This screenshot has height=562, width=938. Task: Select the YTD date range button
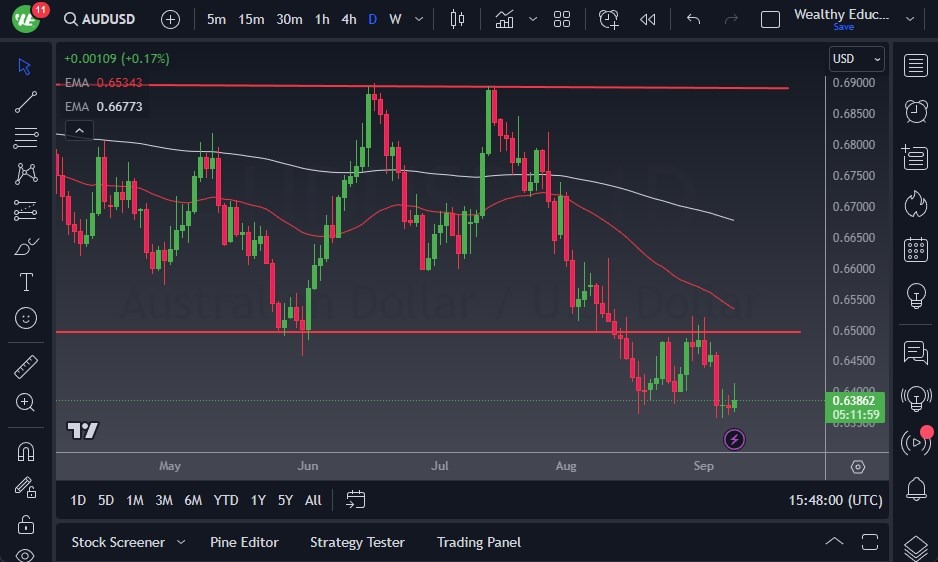[x=226, y=500]
